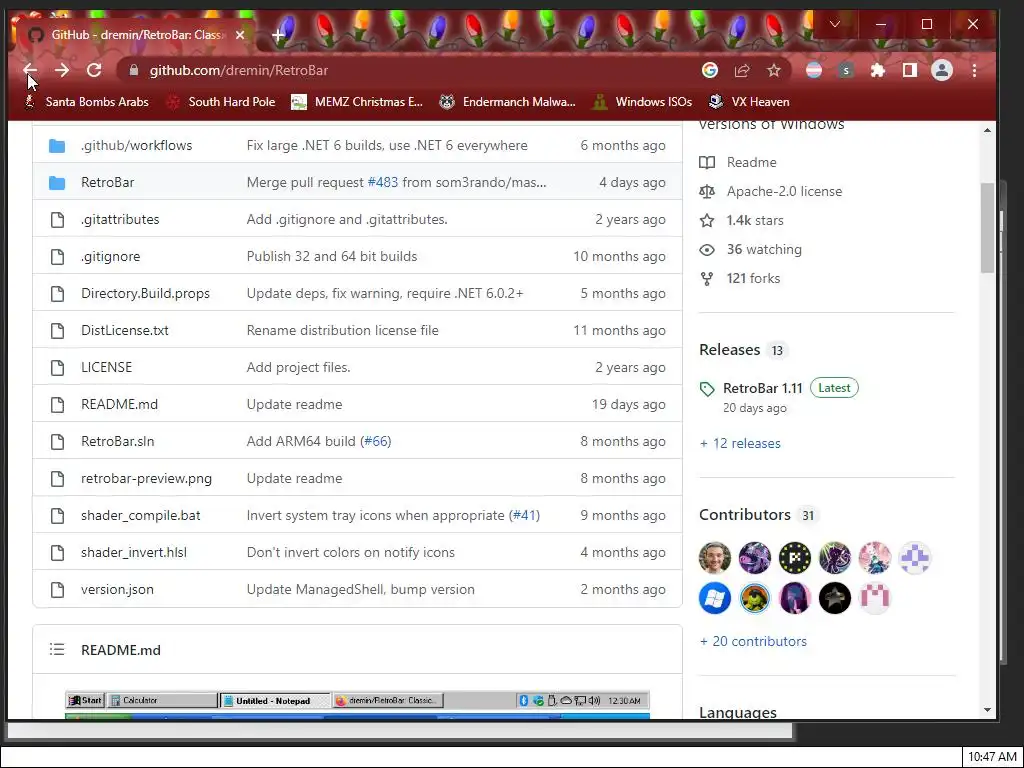The width and height of the screenshot is (1024, 768).
Task: Open Directory.Build.props file
Action: point(145,293)
